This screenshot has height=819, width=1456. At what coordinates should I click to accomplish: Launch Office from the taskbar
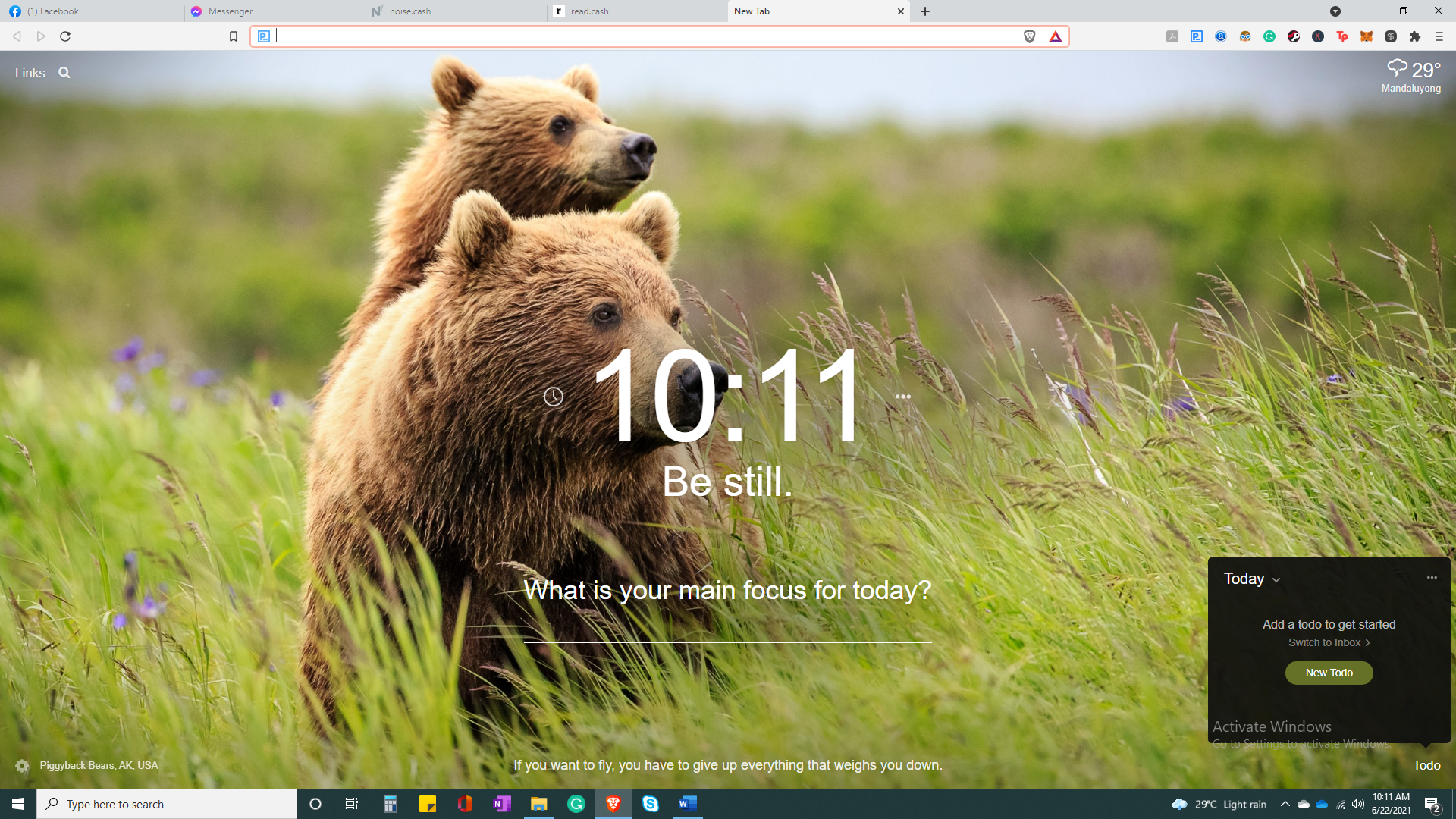coord(465,804)
